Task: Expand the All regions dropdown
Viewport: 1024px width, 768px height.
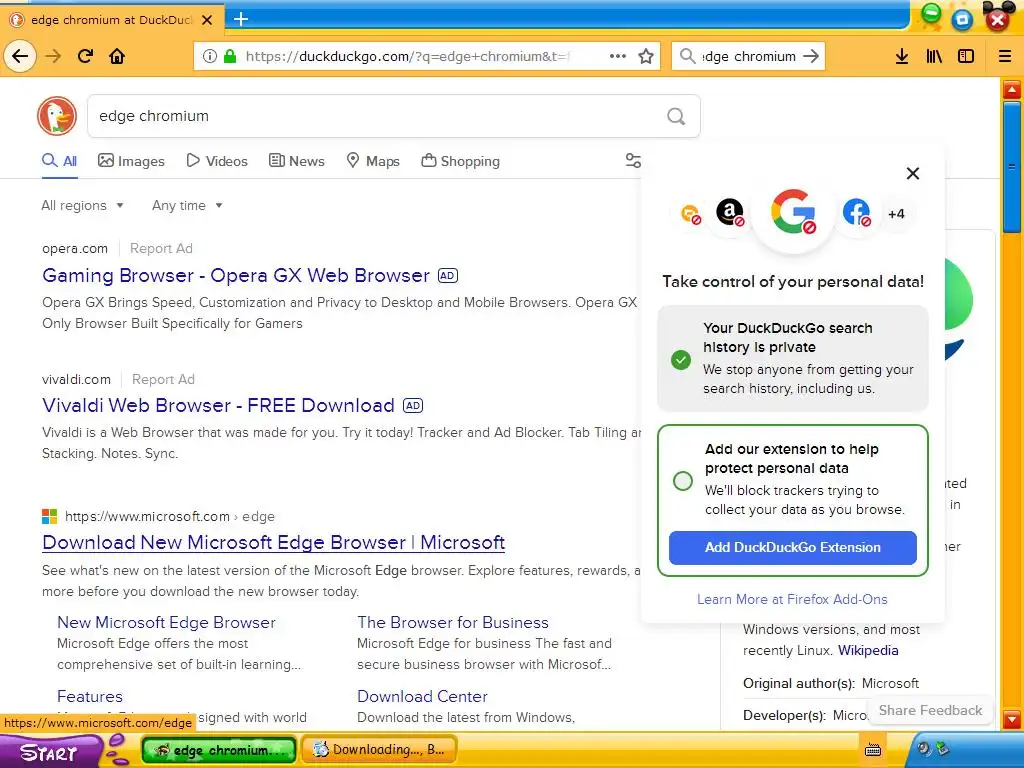Action: [x=82, y=205]
